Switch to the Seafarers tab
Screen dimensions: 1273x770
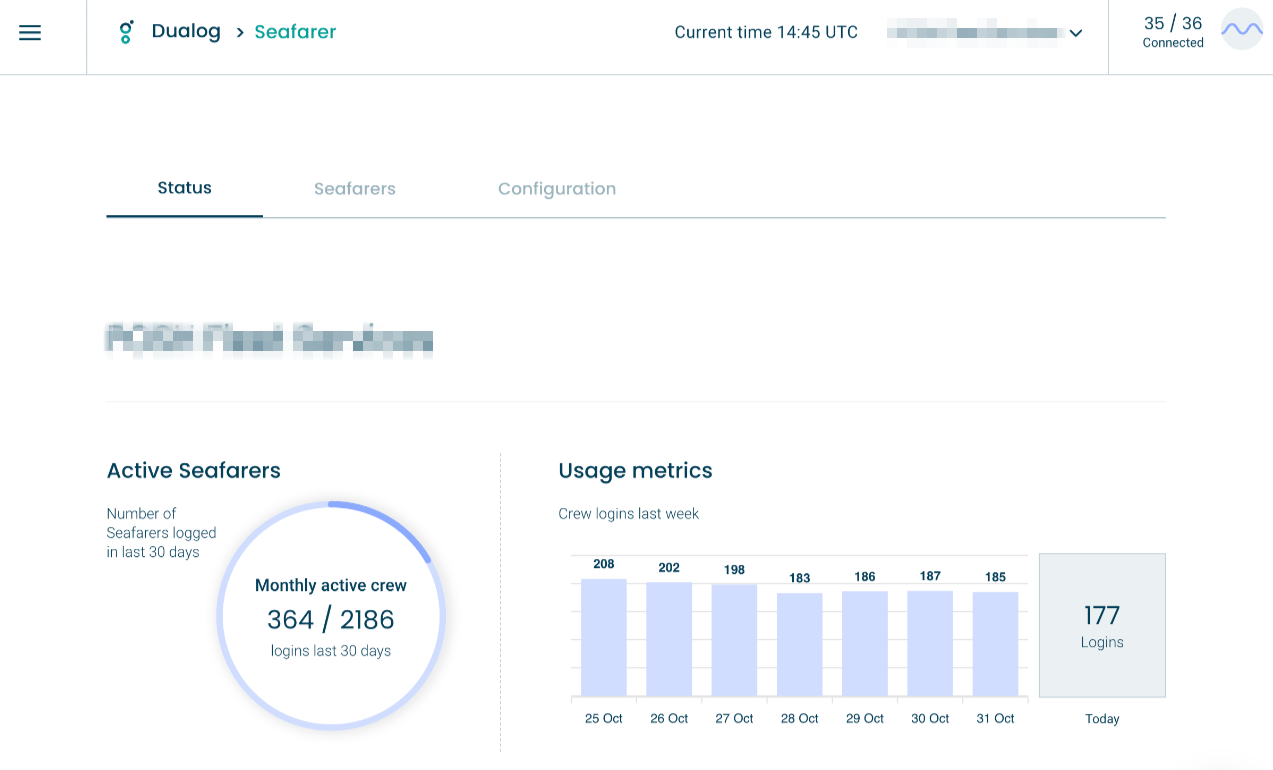coord(354,189)
